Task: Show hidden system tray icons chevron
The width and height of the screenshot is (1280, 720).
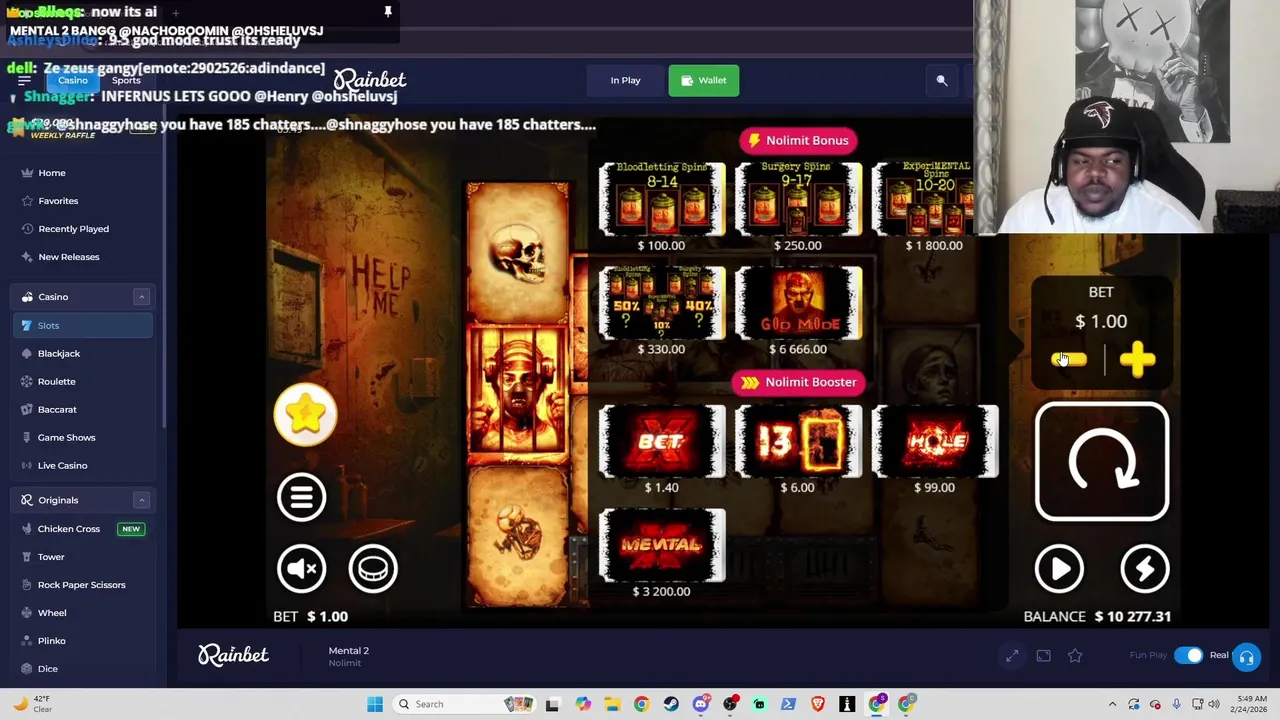Action: [1112, 704]
